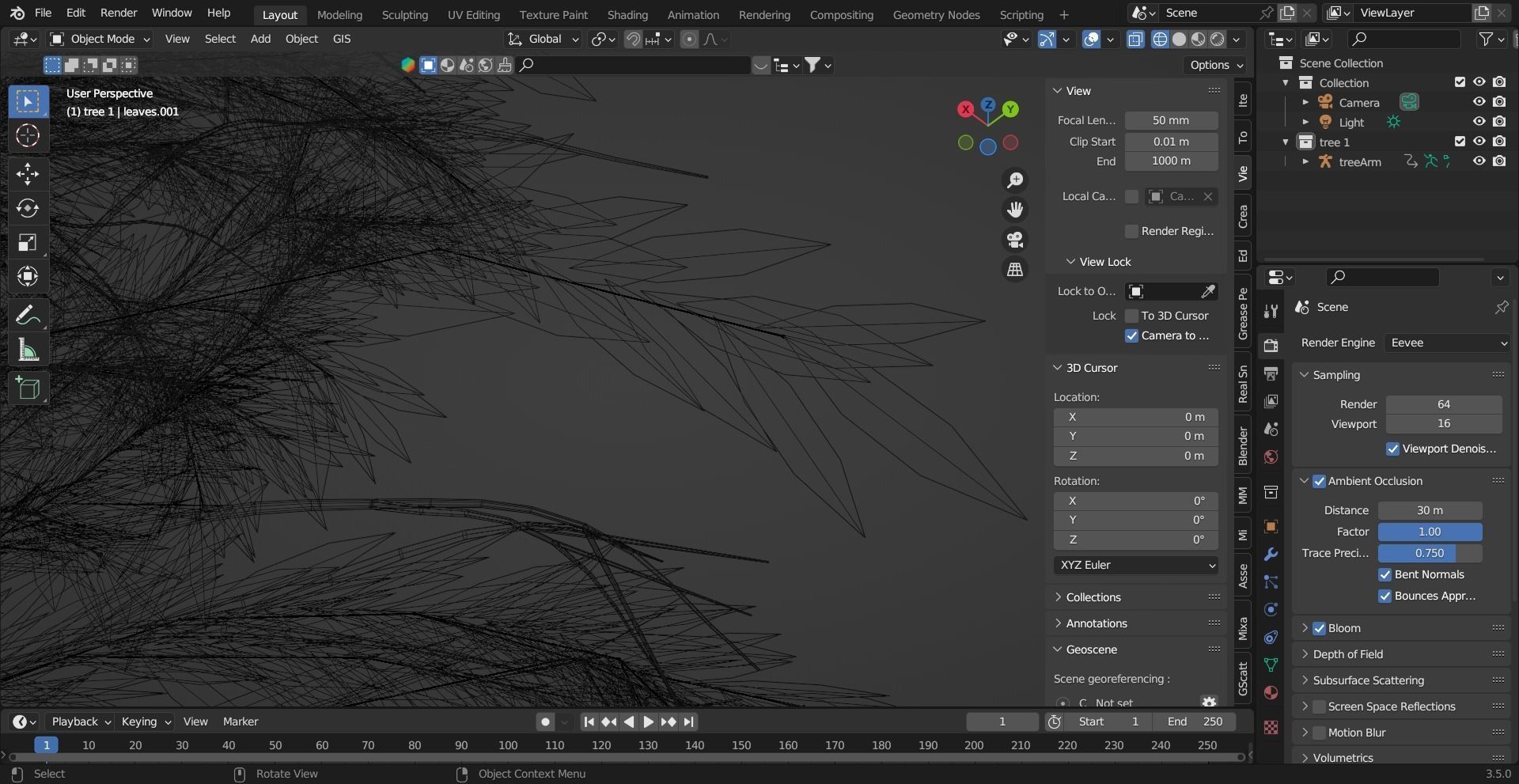Activate the Scale tool

[x=28, y=242]
